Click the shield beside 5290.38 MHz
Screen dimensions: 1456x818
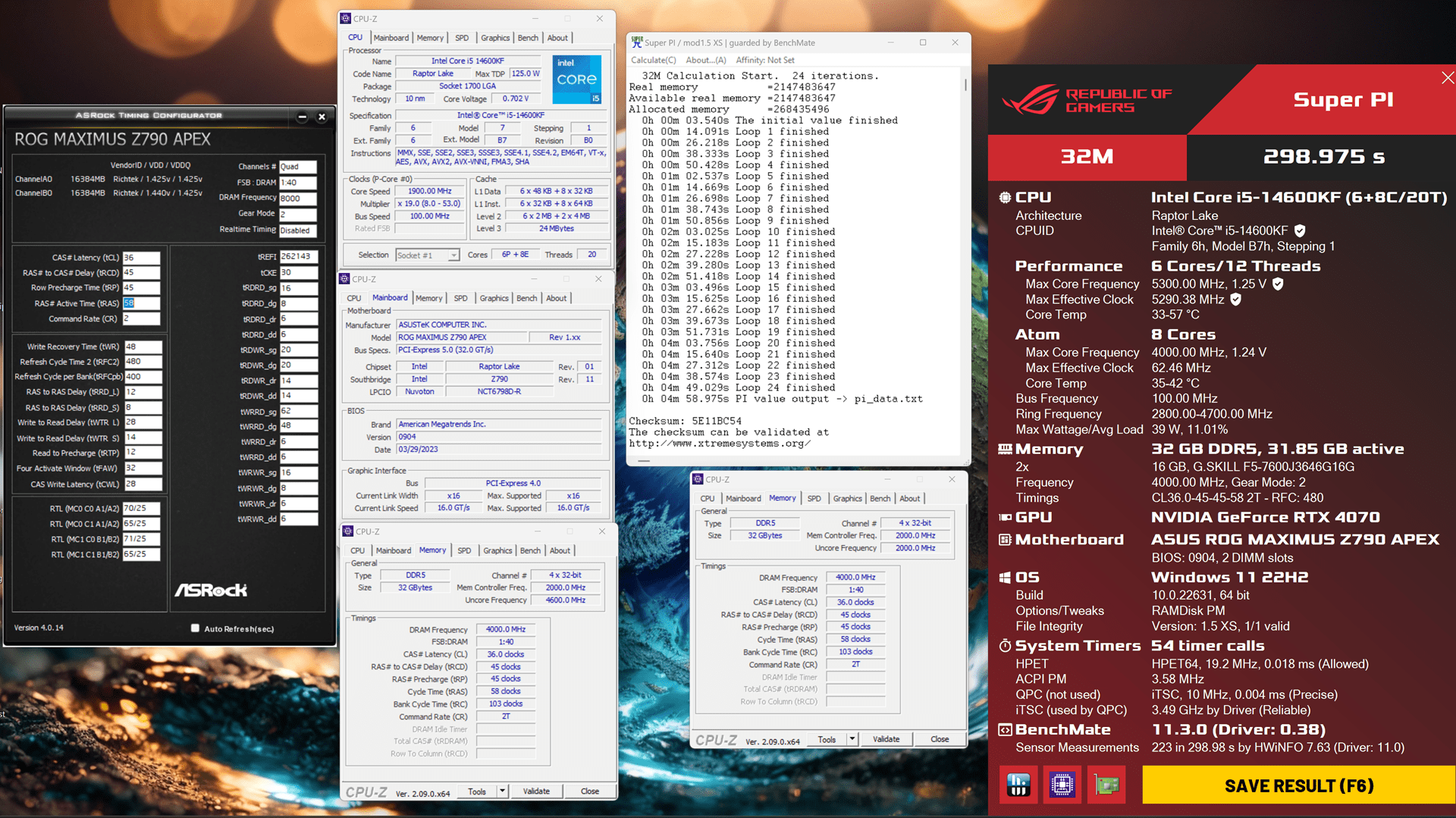click(1235, 299)
